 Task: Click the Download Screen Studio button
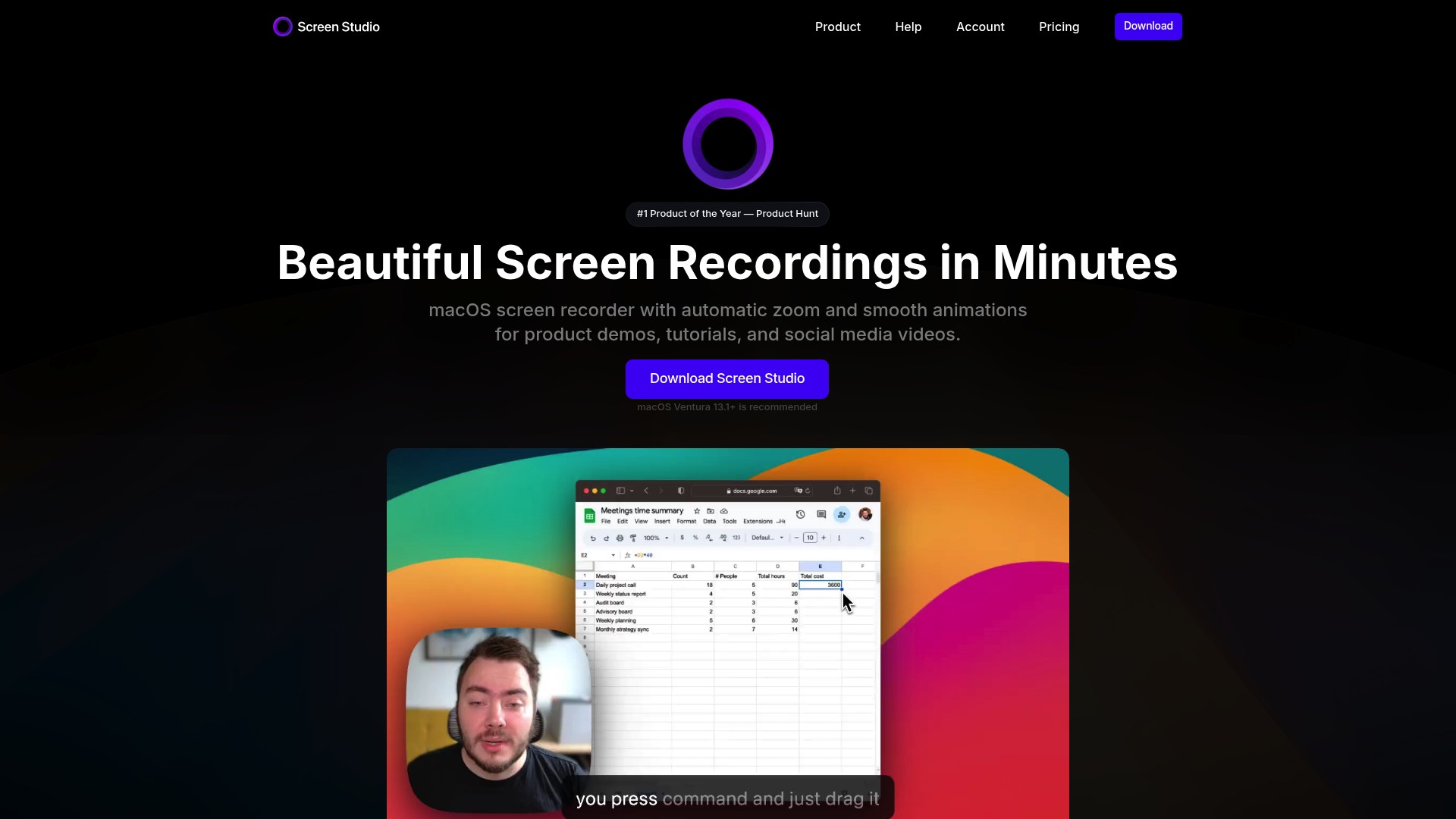click(x=726, y=378)
